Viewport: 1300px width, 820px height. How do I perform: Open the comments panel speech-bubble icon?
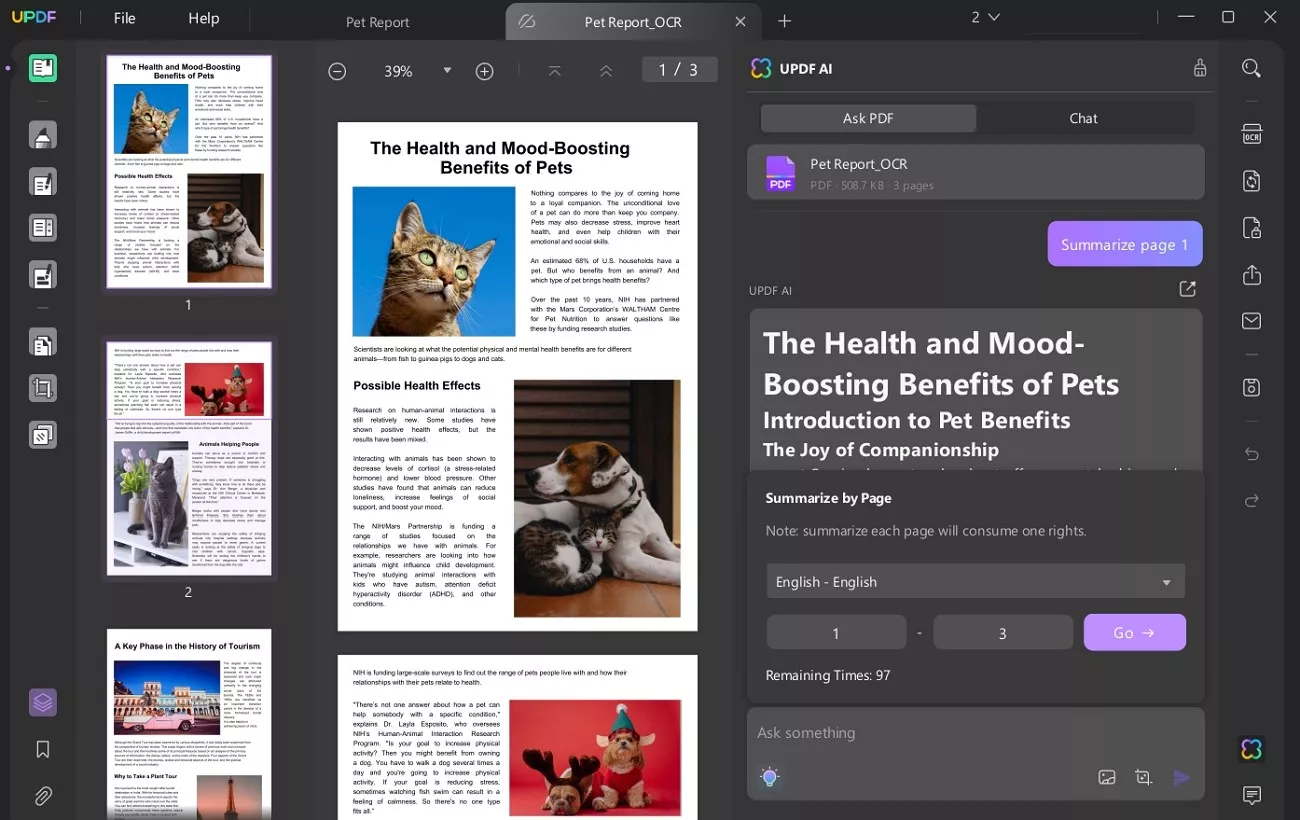coord(1251,795)
